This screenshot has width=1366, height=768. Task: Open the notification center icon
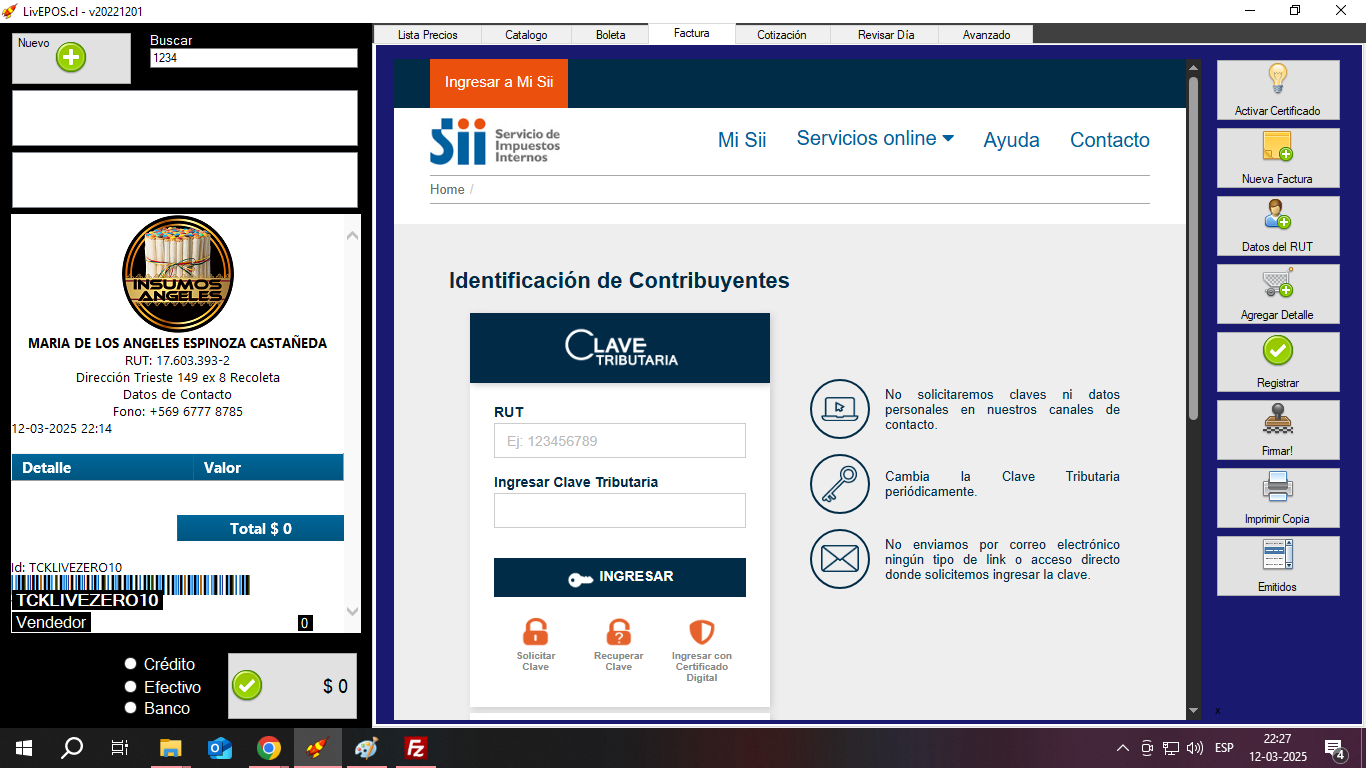[x=1334, y=748]
